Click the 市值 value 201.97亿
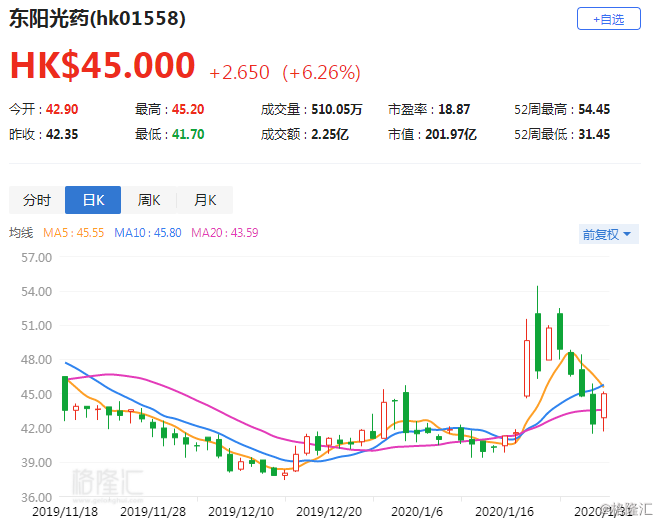The height and width of the screenshot is (523, 660). pyautogui.click(x=451, y=135)
